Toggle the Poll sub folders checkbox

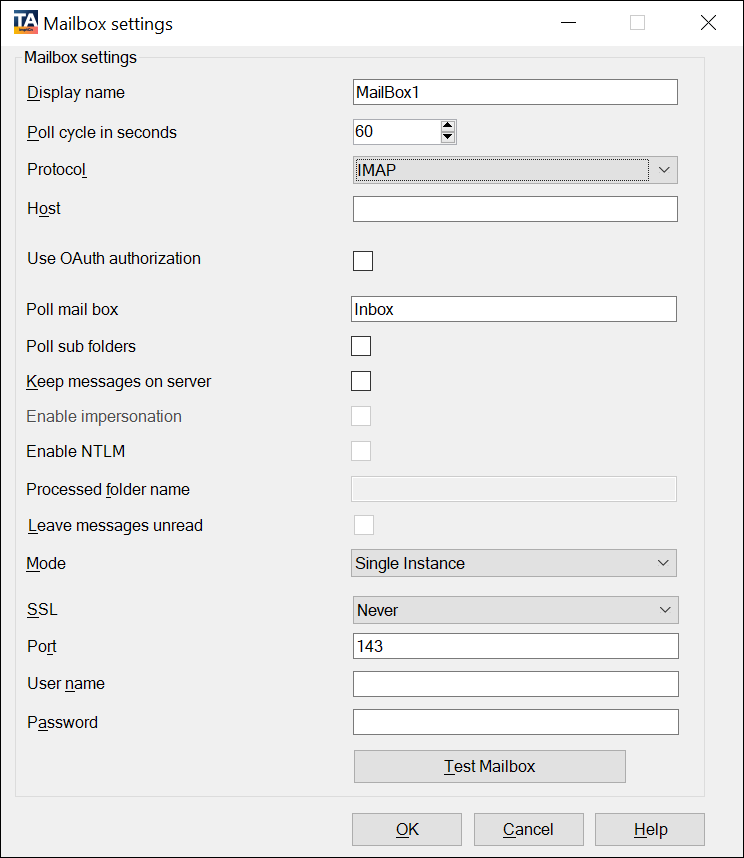coord(361,346)
